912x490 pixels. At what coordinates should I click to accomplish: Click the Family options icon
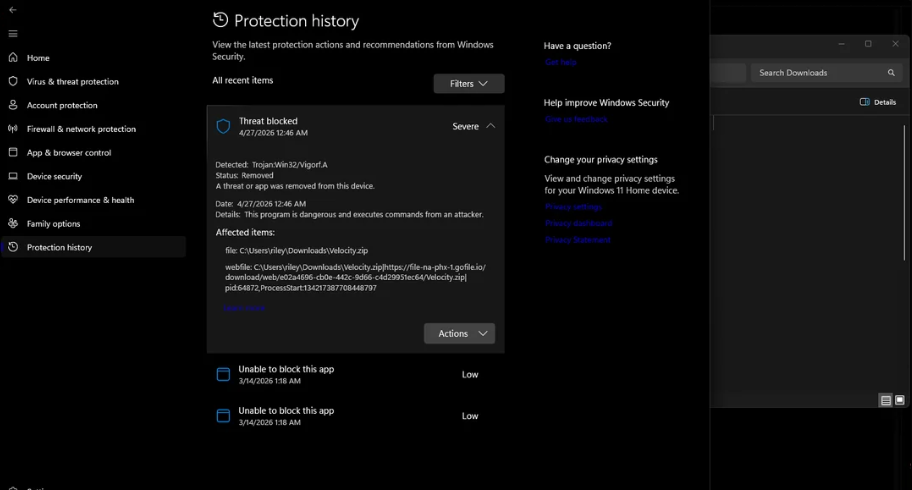13,224
